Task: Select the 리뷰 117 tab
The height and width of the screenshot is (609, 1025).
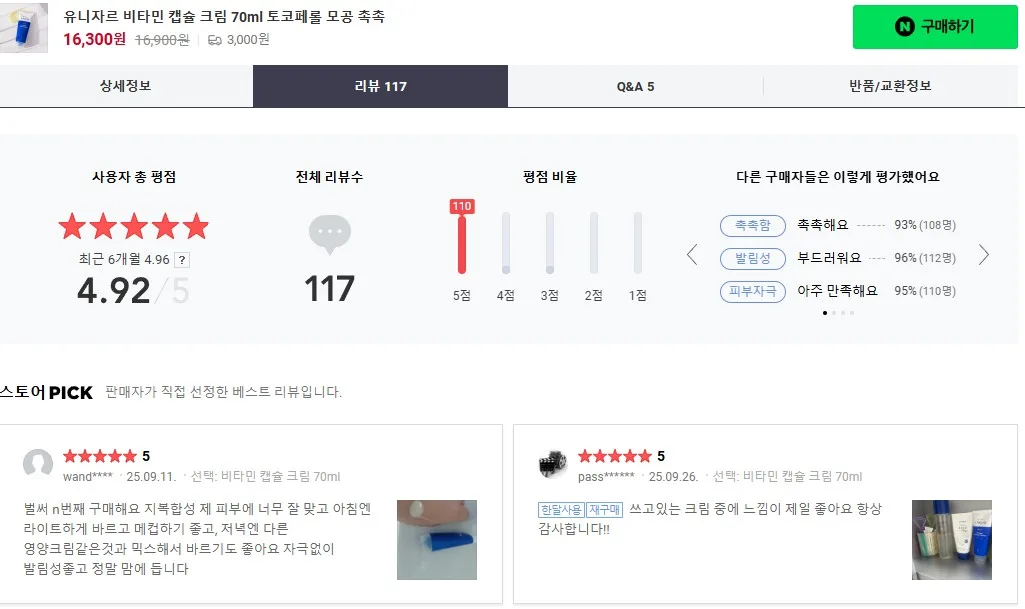Action: (x=380, y=86)
